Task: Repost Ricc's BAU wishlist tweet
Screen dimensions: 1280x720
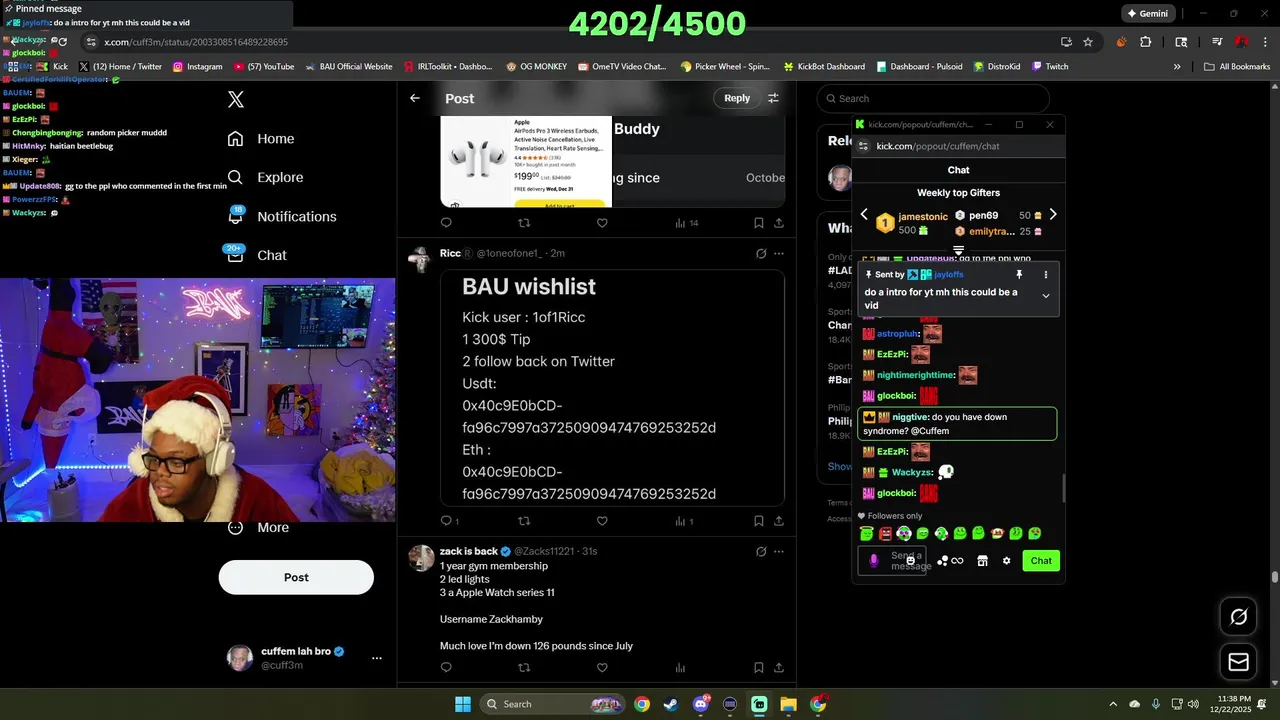Action: [524, 521]
